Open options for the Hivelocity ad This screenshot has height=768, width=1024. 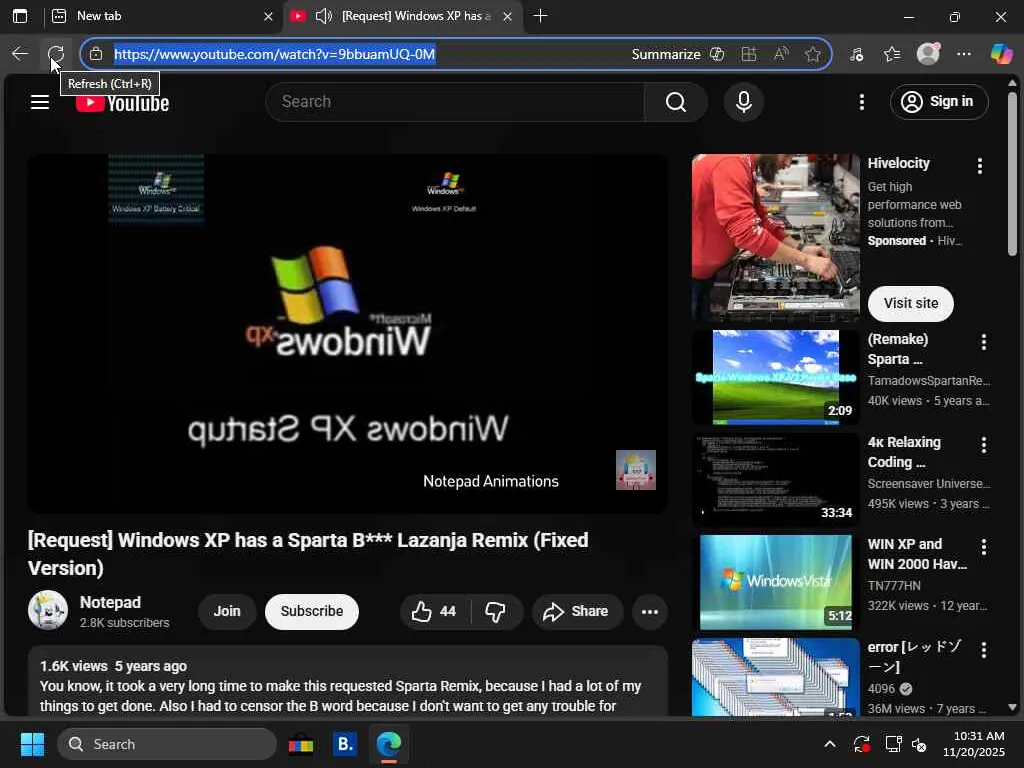click(x=980, y=166)
